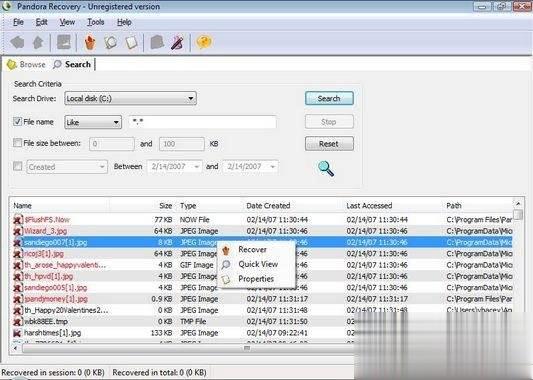Open the View menu
Viewport: 533px width, 380px height.
pos(67,22)
